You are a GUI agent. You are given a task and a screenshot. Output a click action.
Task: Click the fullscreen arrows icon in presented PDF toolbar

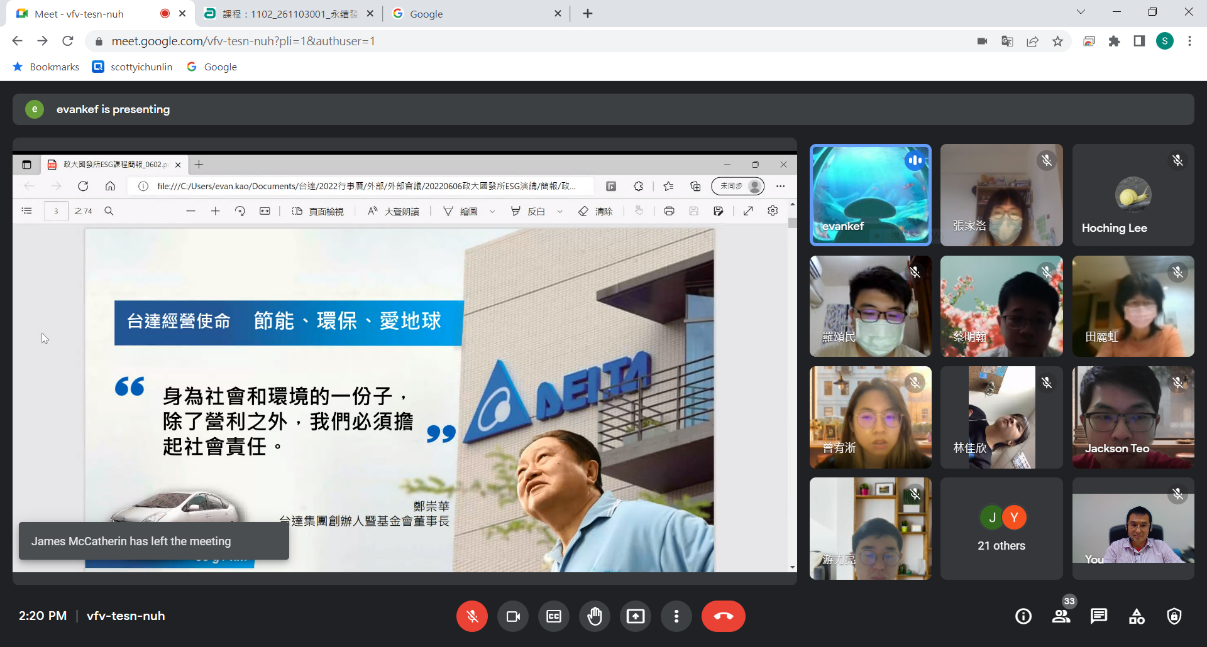[748, 211]
